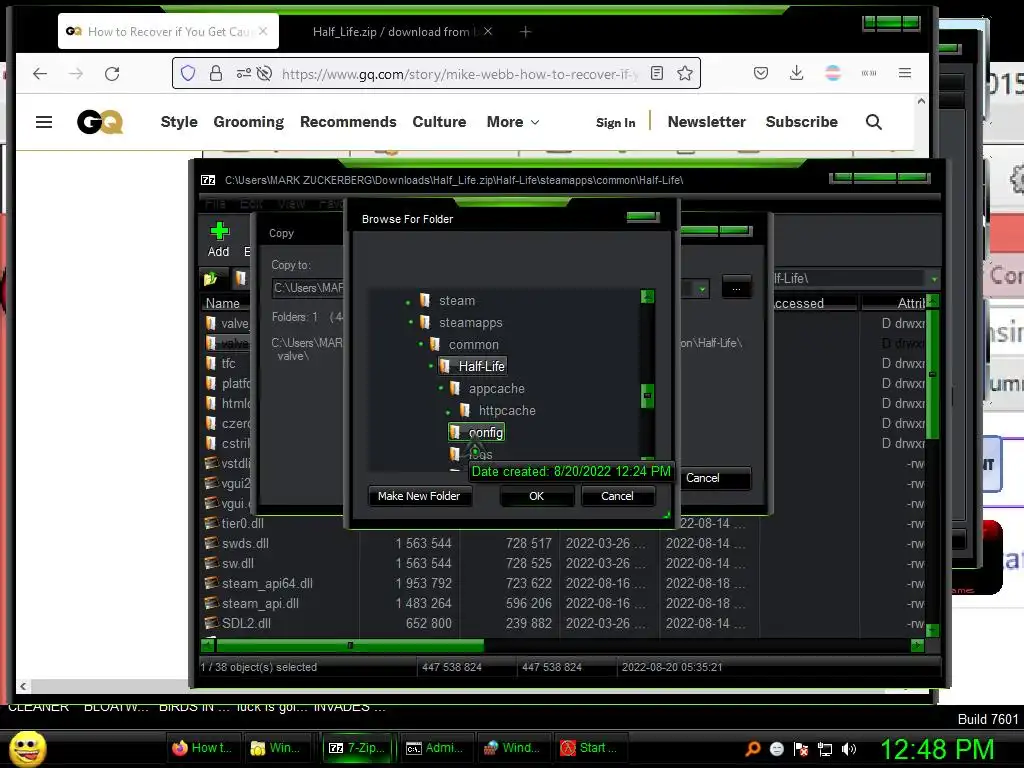Click the volume speaker tray icon
1024x768 pixels.
tap(848, 749)
